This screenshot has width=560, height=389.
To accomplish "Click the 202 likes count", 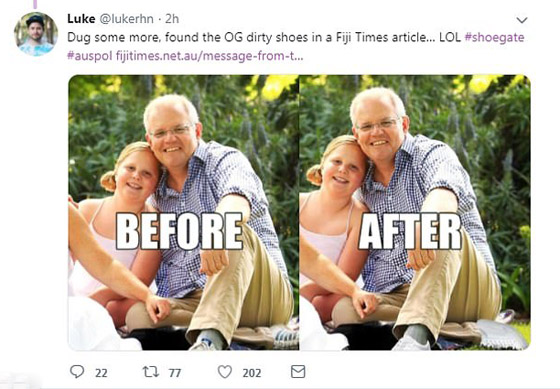I will (x=252, y=373).
